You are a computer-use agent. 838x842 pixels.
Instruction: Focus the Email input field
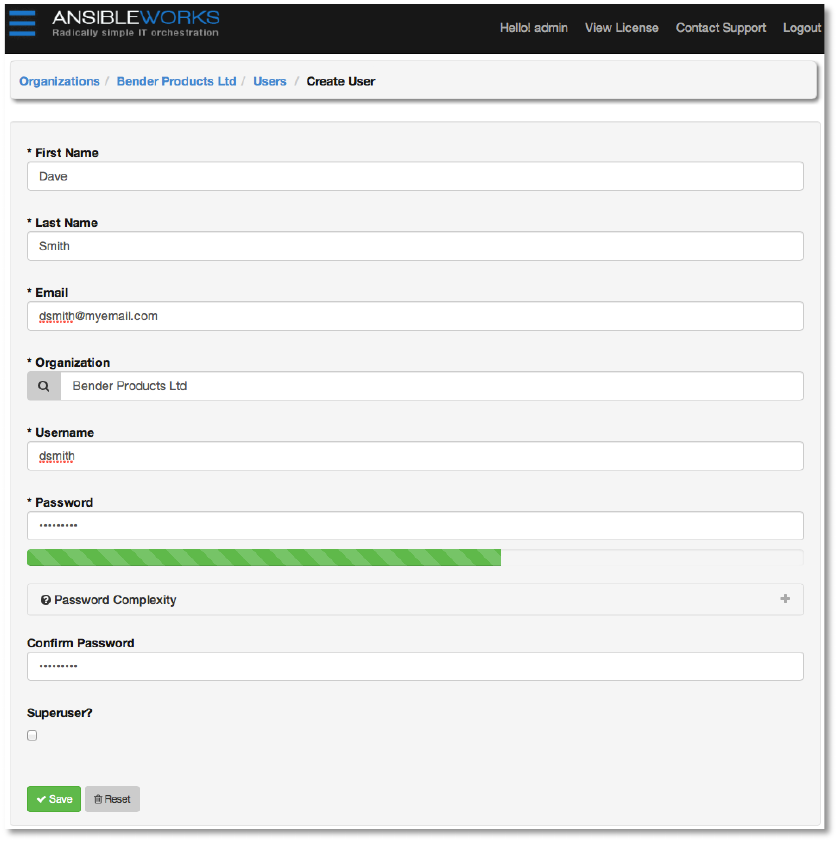[x=415, y=316]
